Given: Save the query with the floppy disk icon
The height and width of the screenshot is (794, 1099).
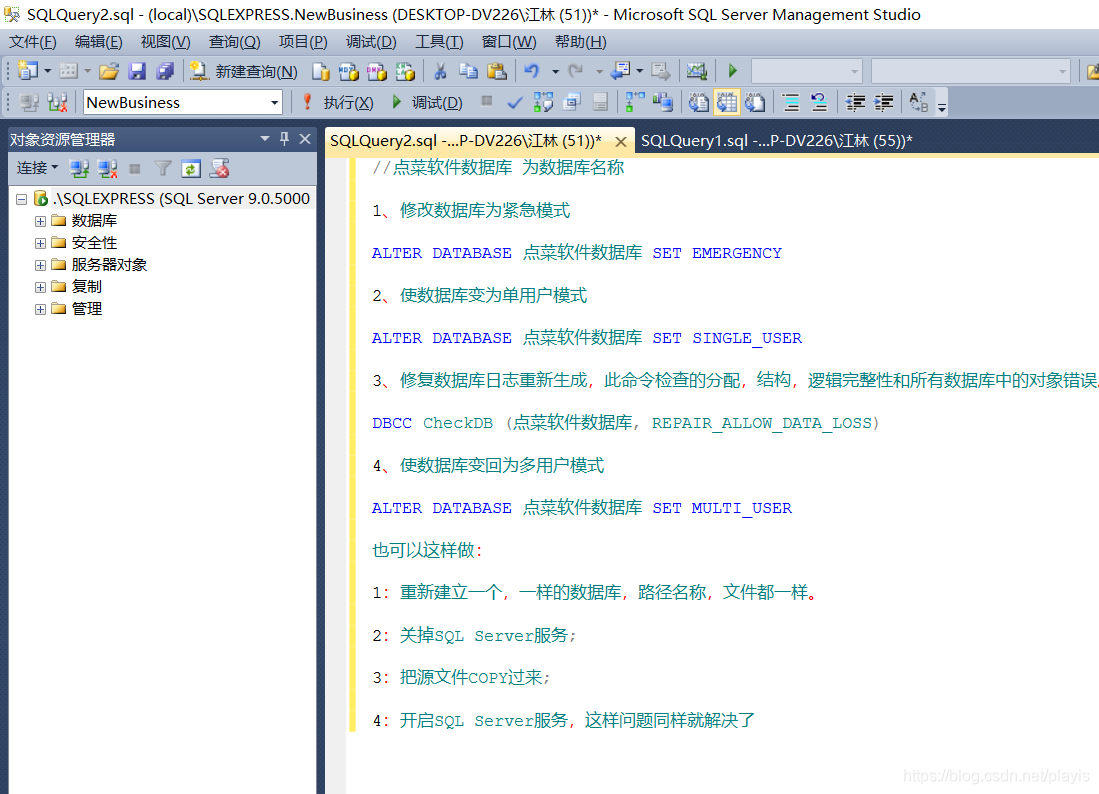Looking at the screenshot, I should [137, 71].
